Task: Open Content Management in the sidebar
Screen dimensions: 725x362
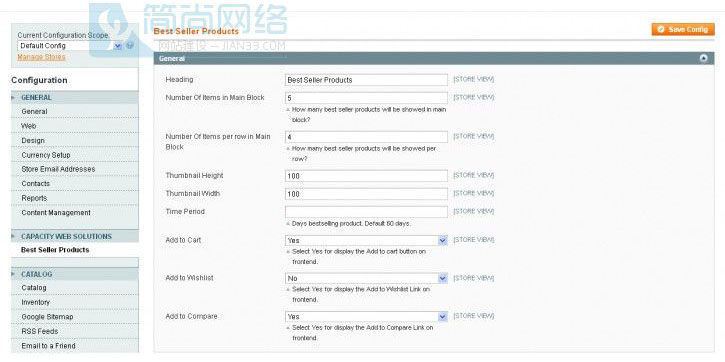Action: (56, 213)
